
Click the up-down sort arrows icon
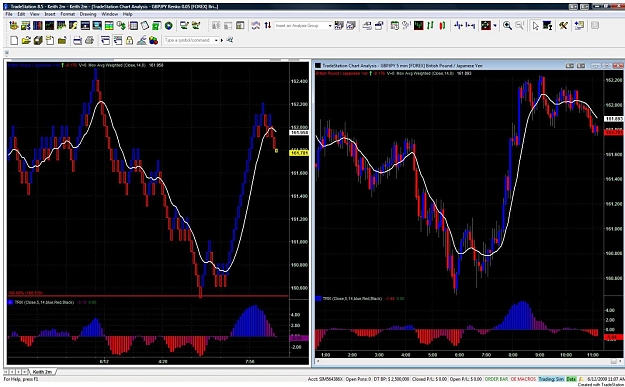267,26
